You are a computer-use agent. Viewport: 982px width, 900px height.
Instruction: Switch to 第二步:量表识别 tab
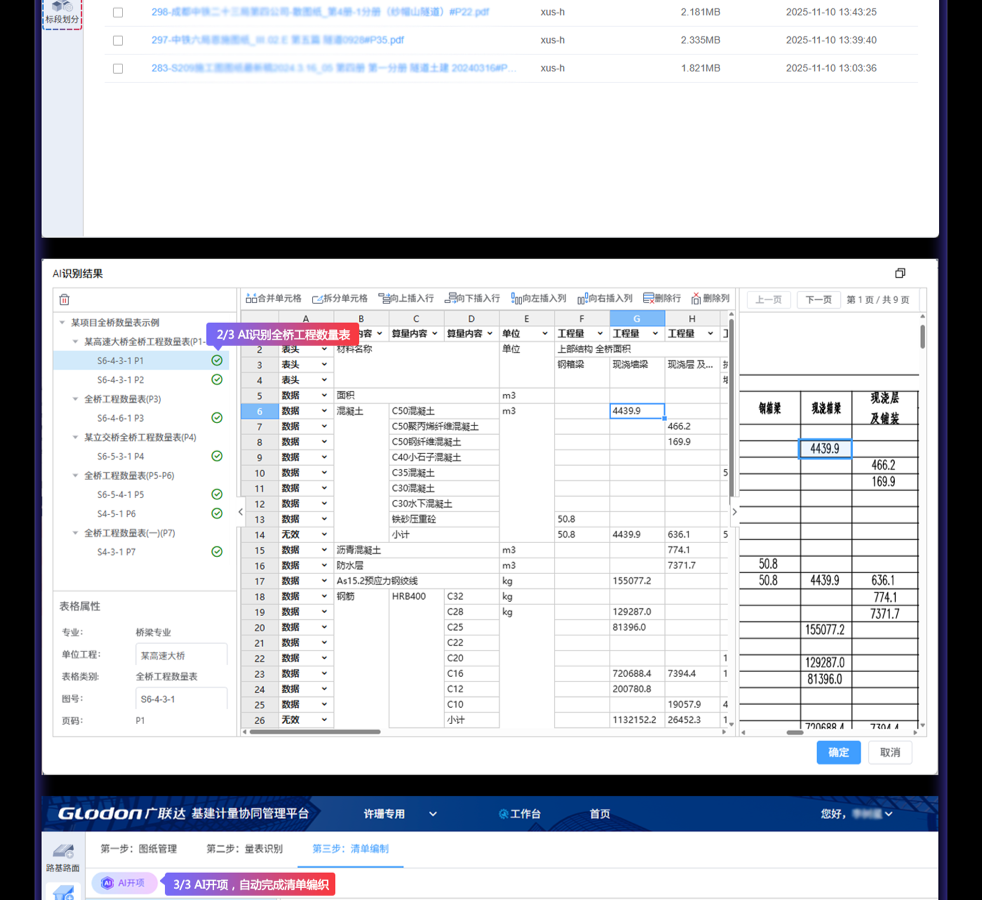[244, 849]
